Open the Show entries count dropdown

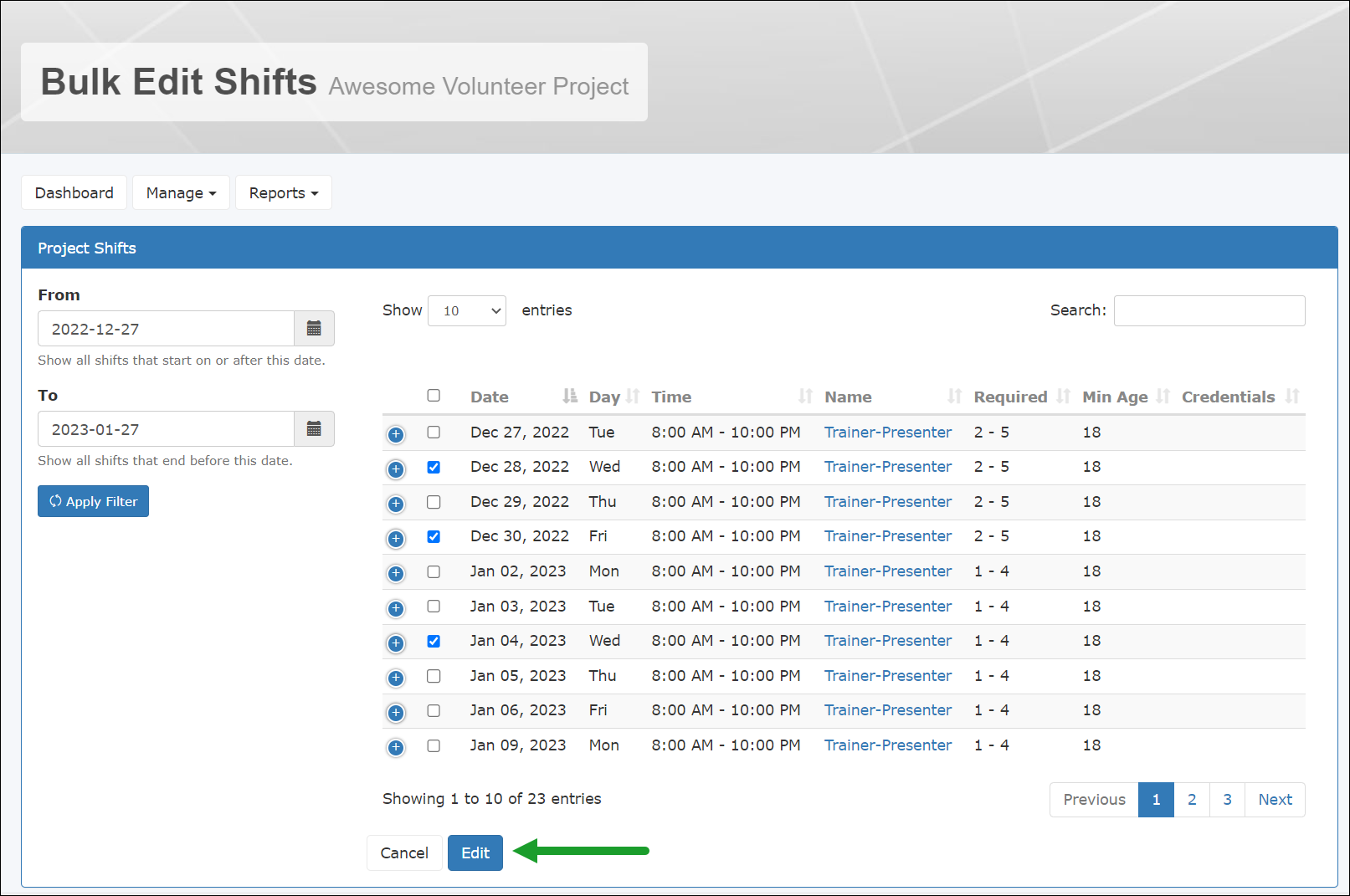click(467, 310)
